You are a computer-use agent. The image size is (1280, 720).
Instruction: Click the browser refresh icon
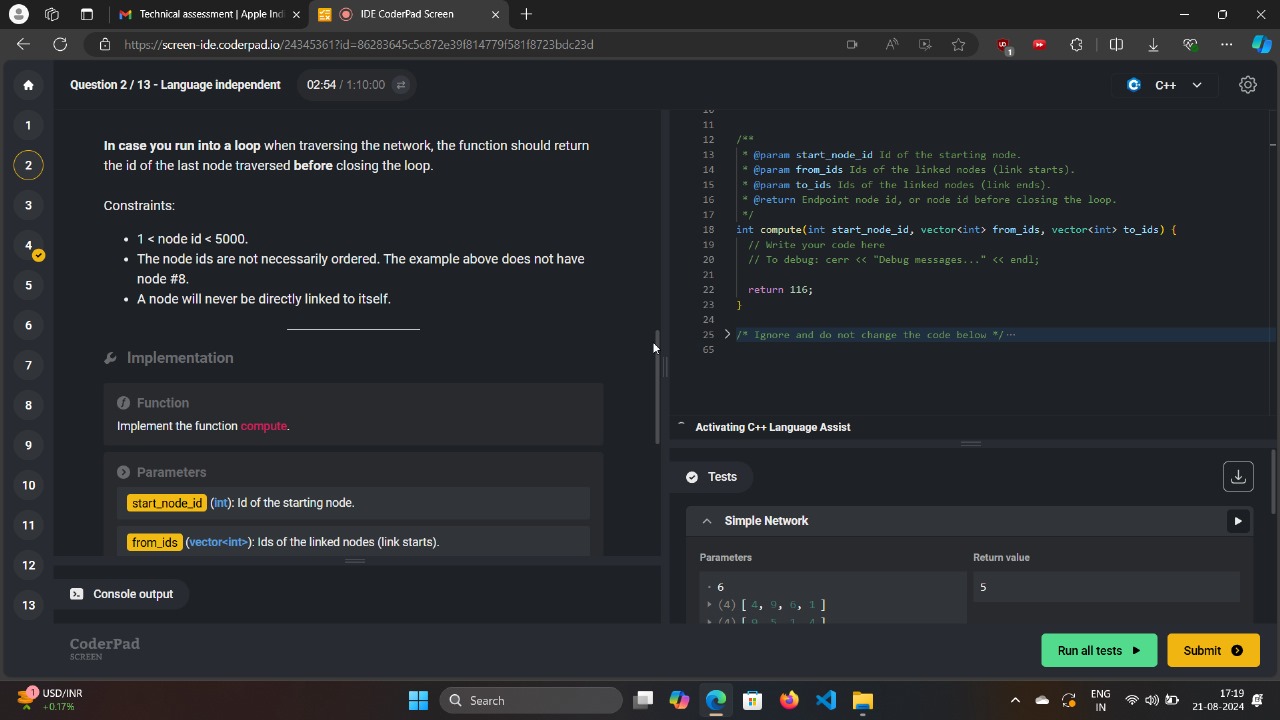click(60, 44)
